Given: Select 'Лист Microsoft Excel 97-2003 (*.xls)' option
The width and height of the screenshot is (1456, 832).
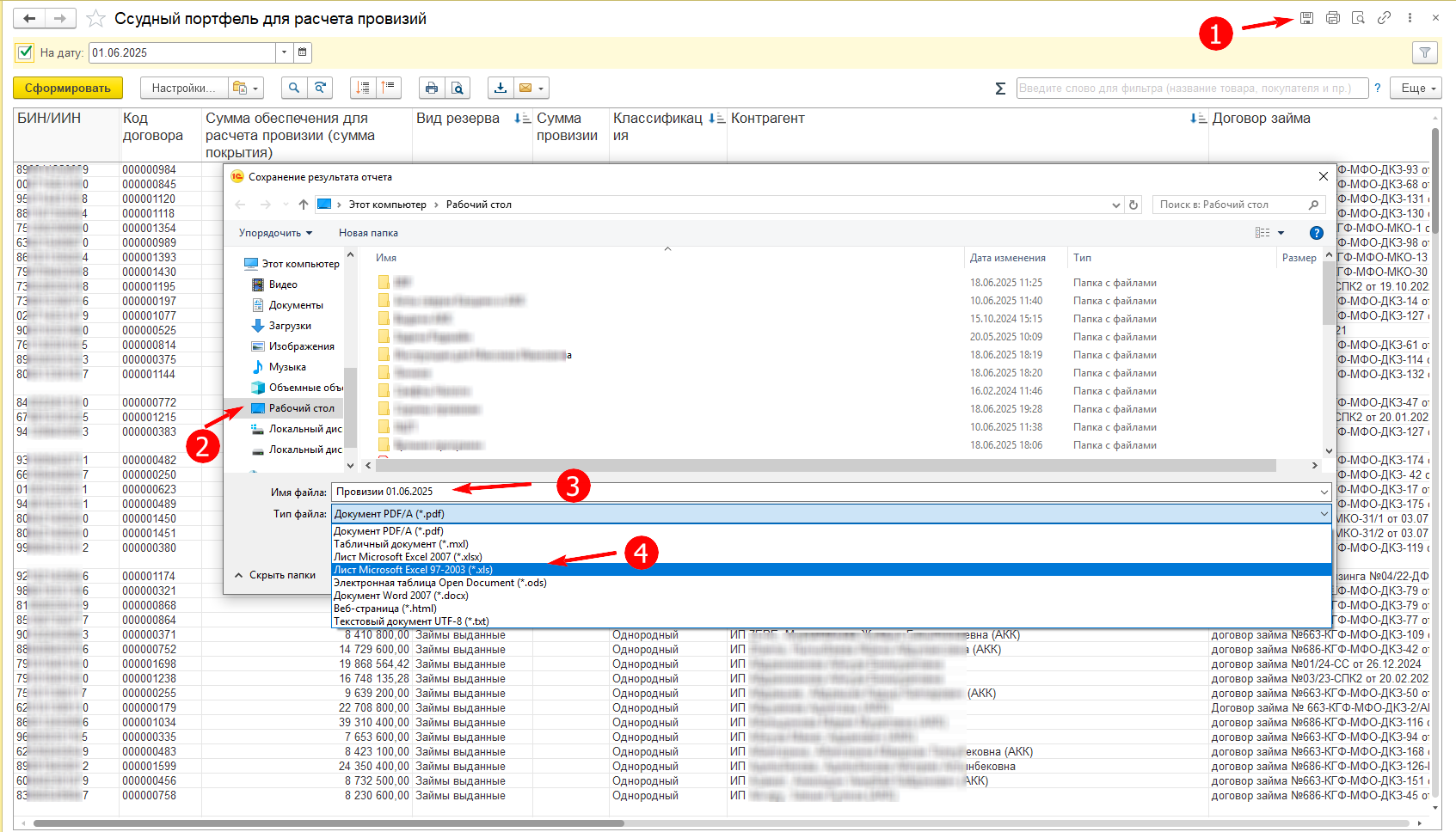Looking at the screenshot, I should (832, 570).
